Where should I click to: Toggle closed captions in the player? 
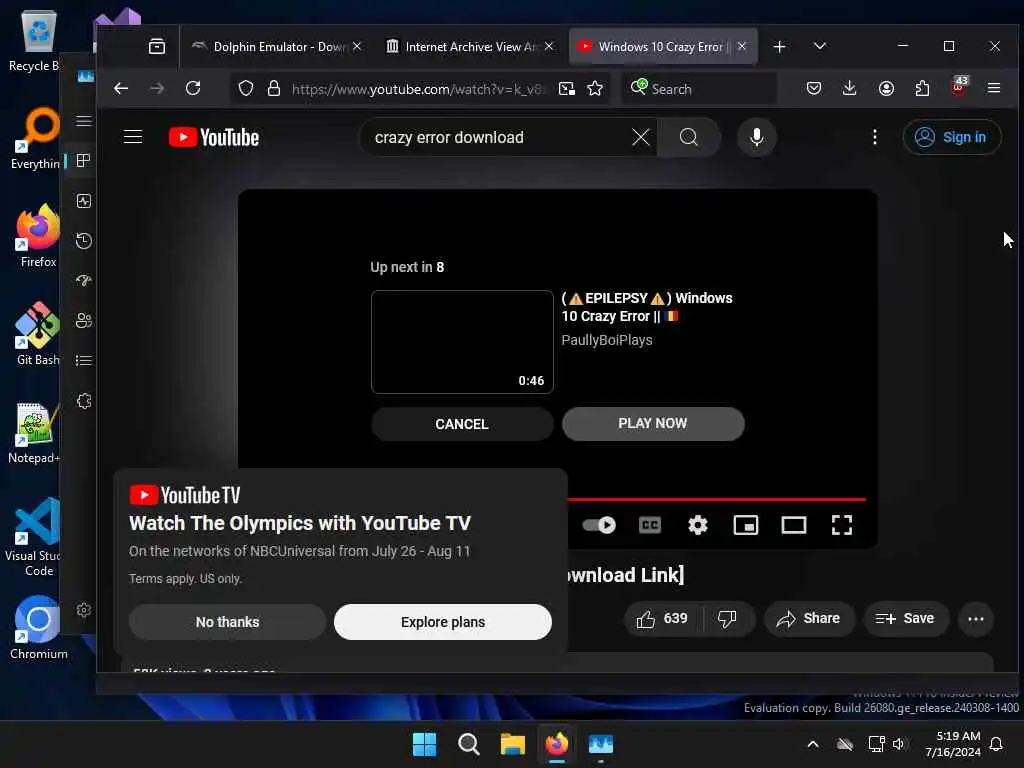click(x=650, y=525)
